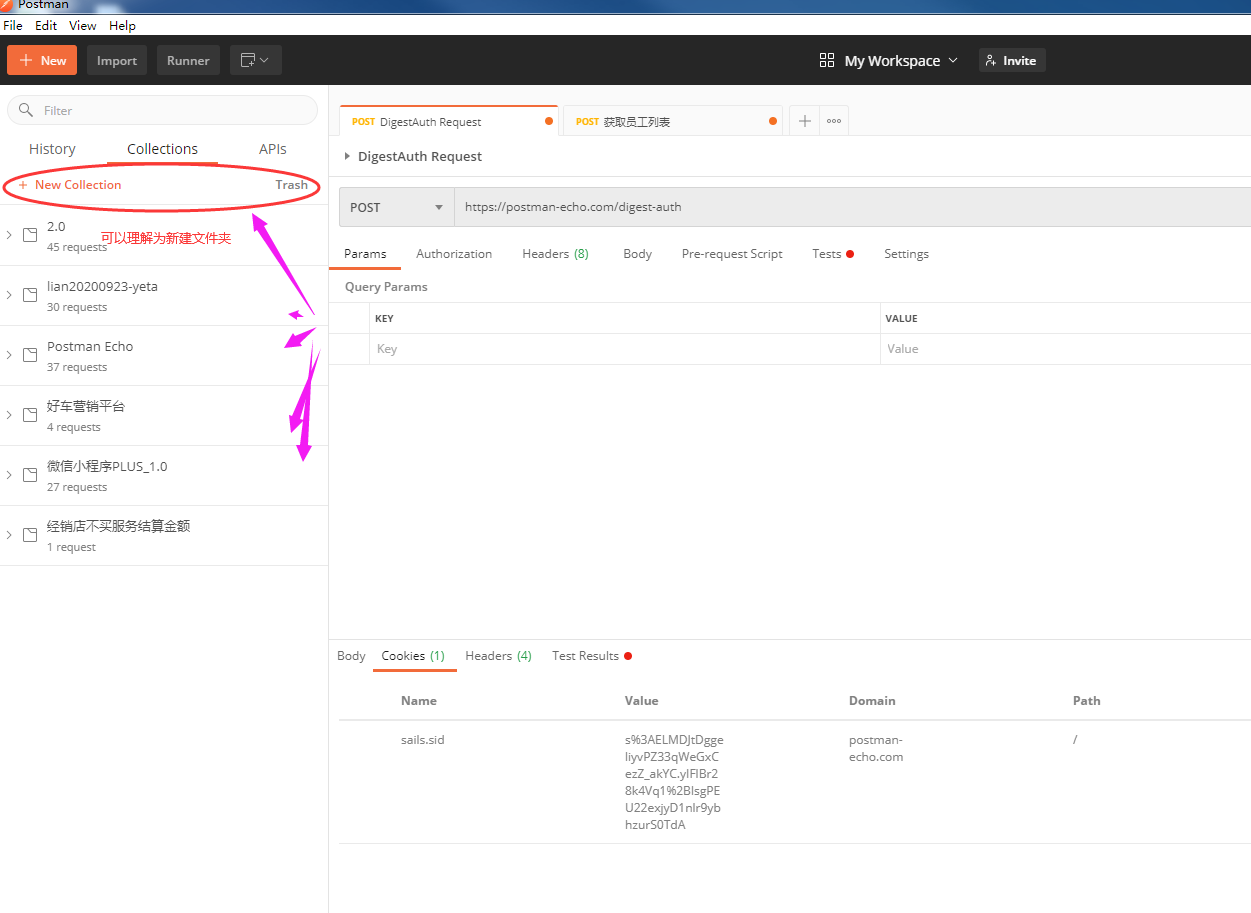Open the Pre-request Script tab
This screenshot has width=1251, height=913.
point(732,254)
